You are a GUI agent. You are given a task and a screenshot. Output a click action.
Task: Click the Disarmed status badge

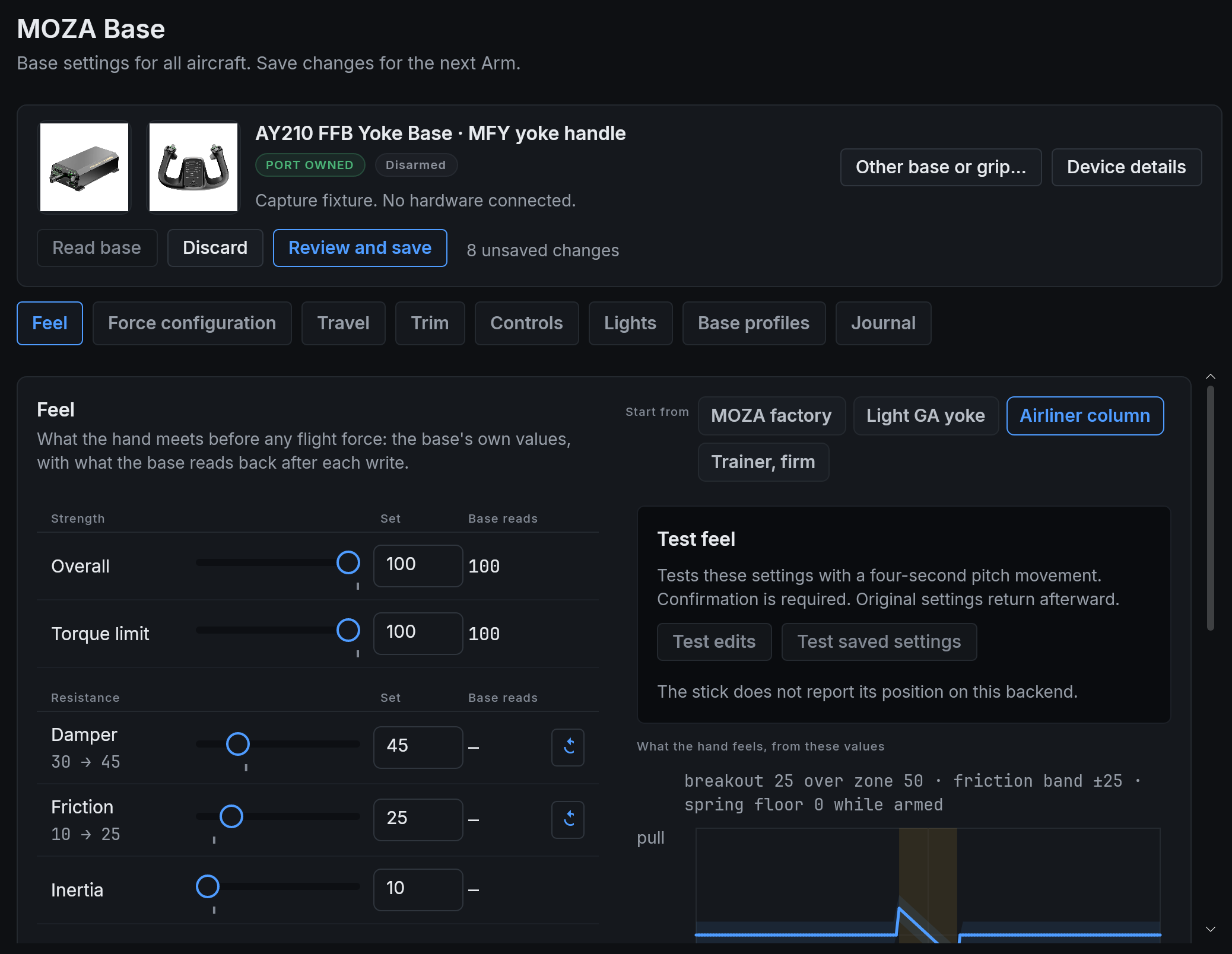416,165
